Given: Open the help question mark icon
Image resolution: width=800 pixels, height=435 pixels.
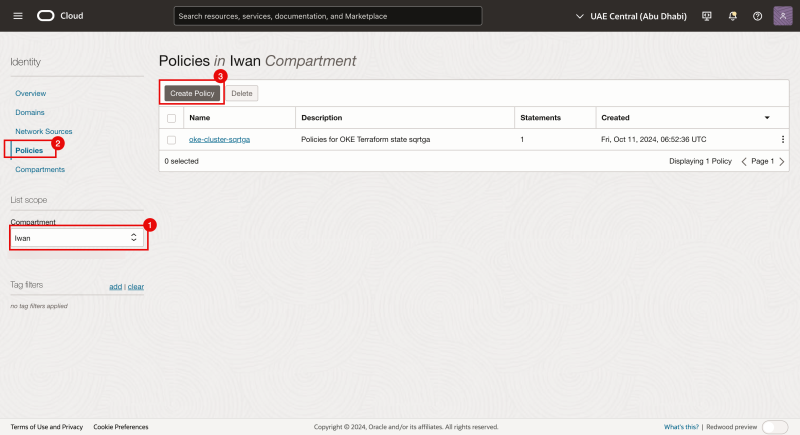Looking at the screenshot, I should click(757, 16).
